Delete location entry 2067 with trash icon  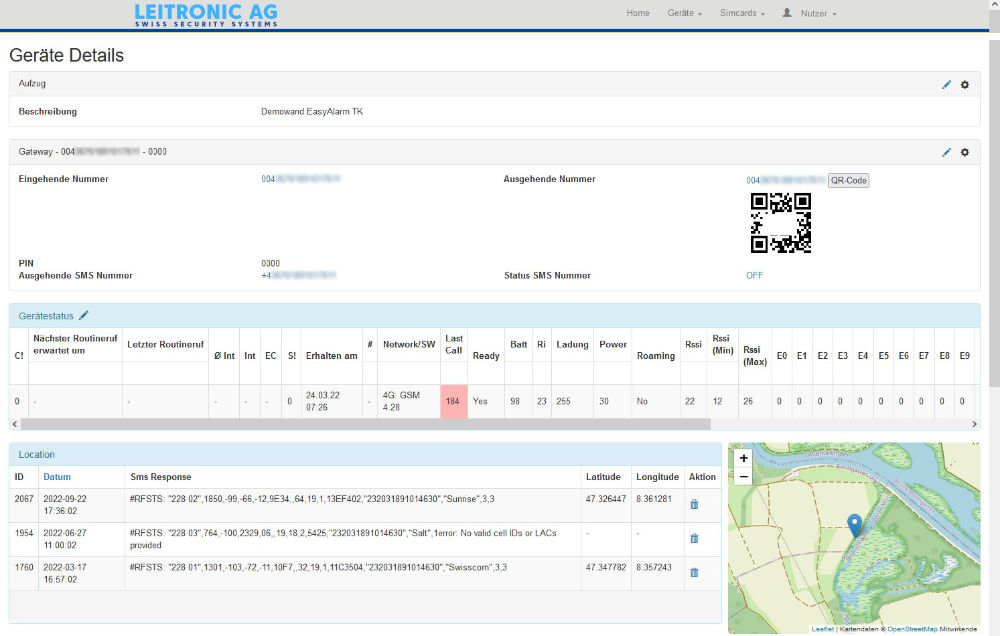pos(694,504)
